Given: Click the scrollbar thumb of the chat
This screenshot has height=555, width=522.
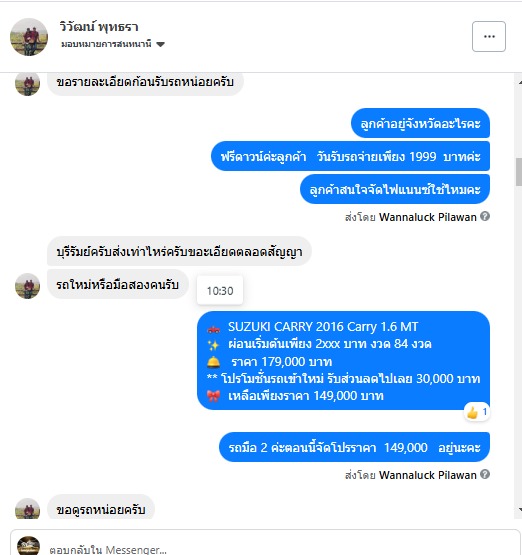Looking at the screenshot, I should click(x=518, y=172).
